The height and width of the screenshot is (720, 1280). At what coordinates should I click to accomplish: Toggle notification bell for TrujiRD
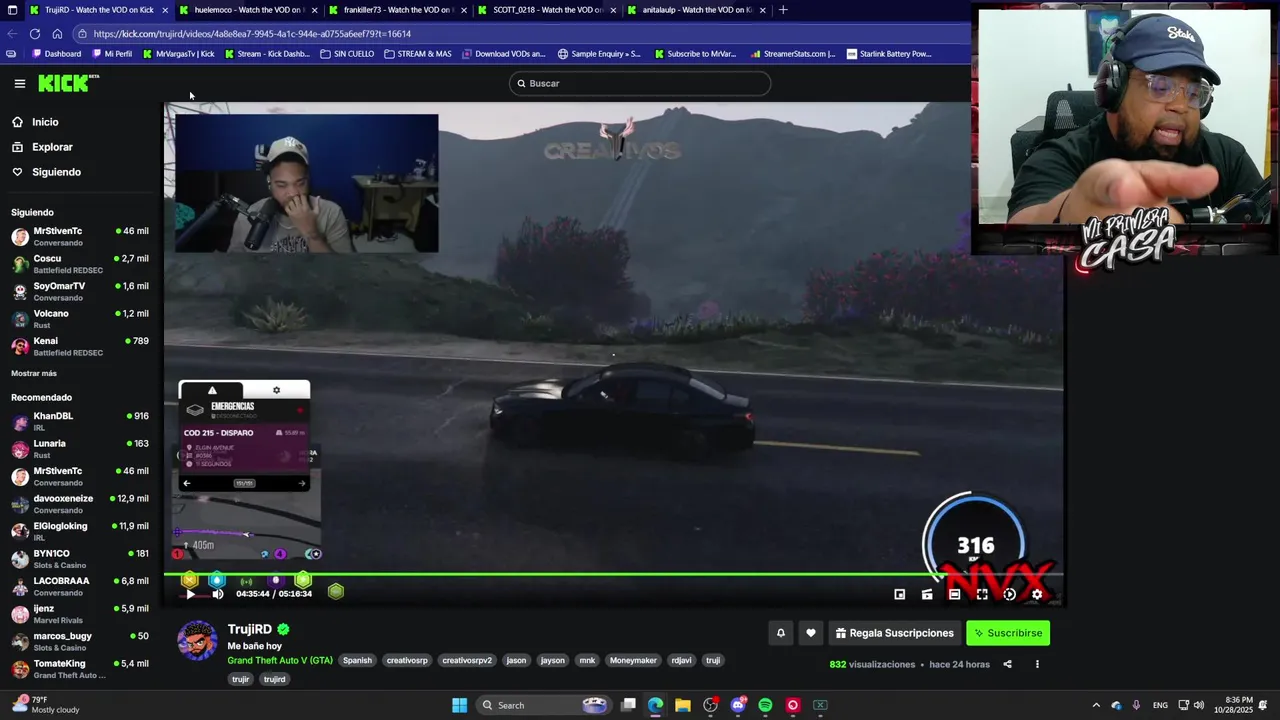click(781, 633)
